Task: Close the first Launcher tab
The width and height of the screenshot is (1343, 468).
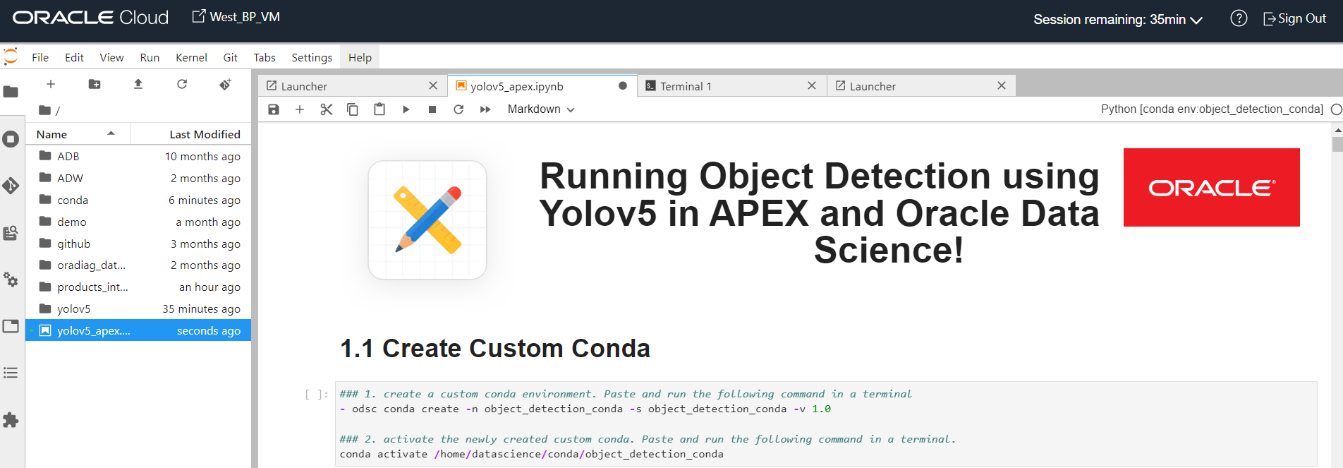Action: point(432,86)
